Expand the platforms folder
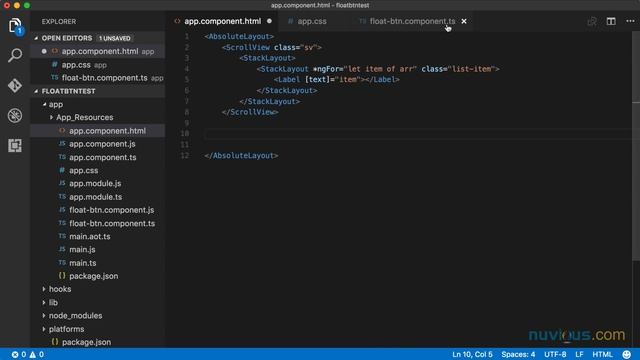Screen dimensions: 640x360 point(44,329)
